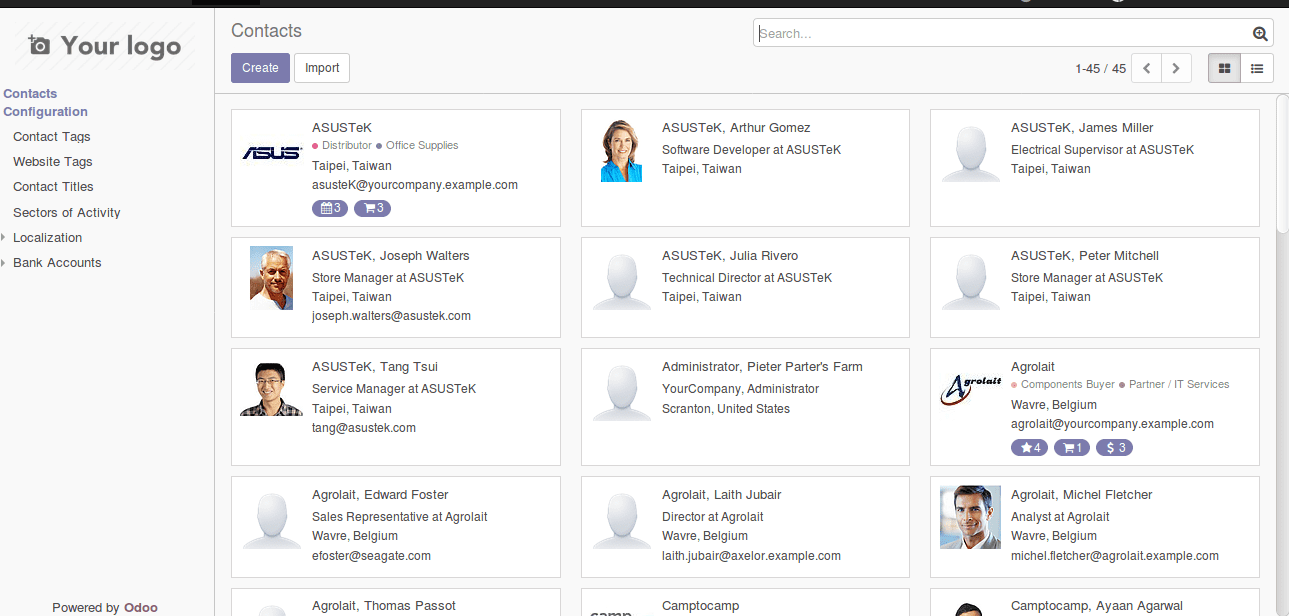The width and height of the screenshot is (1289, 616).
Task: Click Administrator Pieter Parter's Farm avatar
Action: point(621,391)
